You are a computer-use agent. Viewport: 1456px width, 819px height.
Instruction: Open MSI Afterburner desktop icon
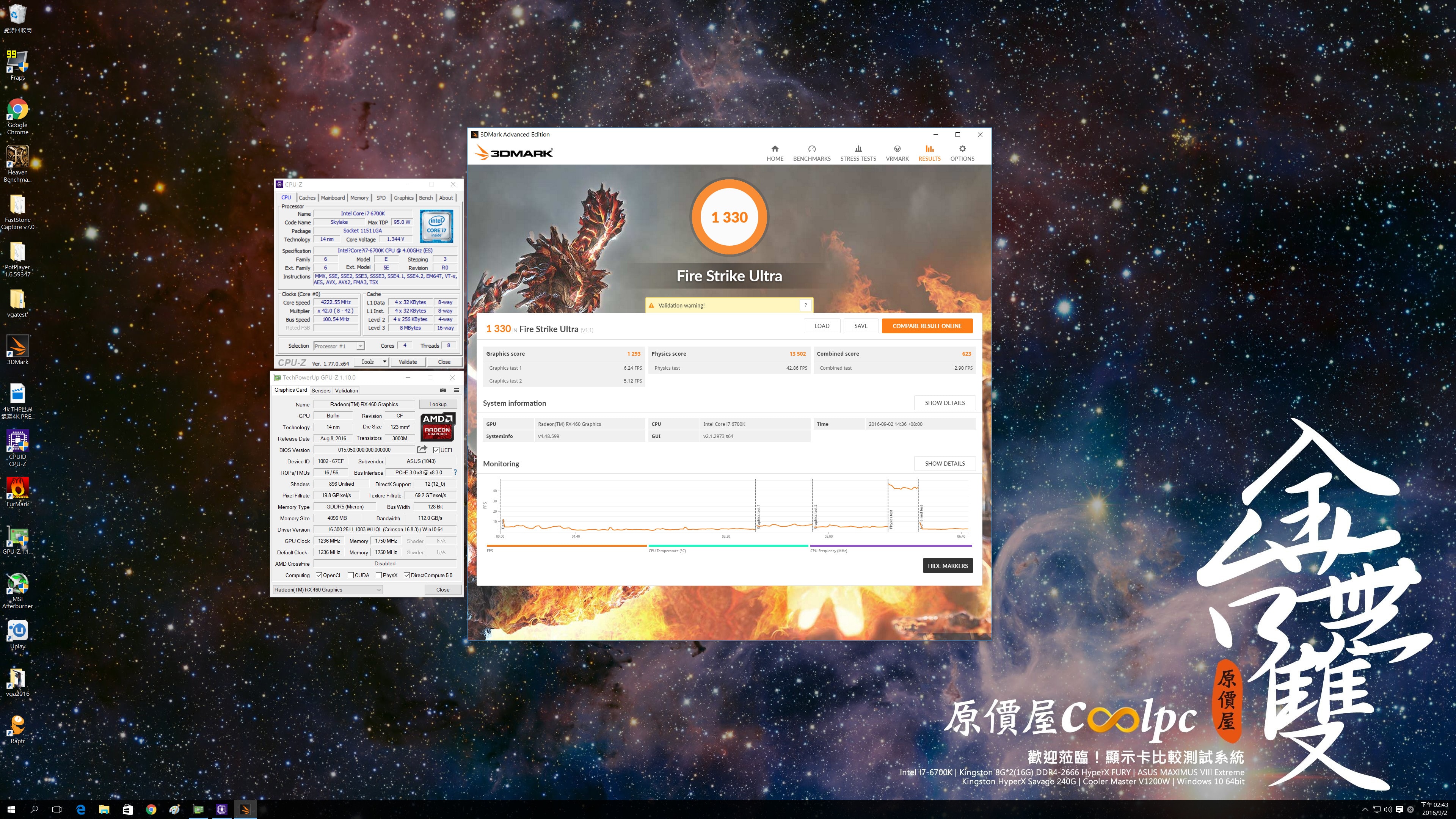(17, 591)
